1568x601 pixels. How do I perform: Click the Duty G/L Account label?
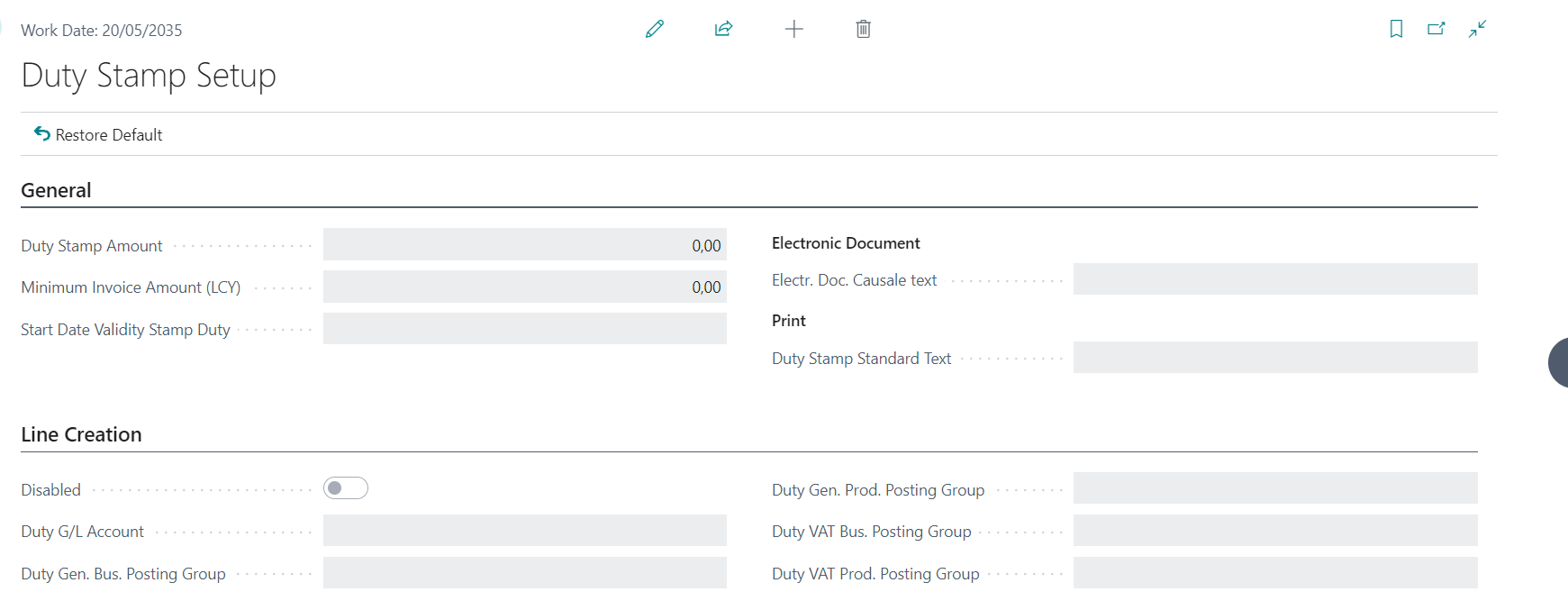(83, 532)
